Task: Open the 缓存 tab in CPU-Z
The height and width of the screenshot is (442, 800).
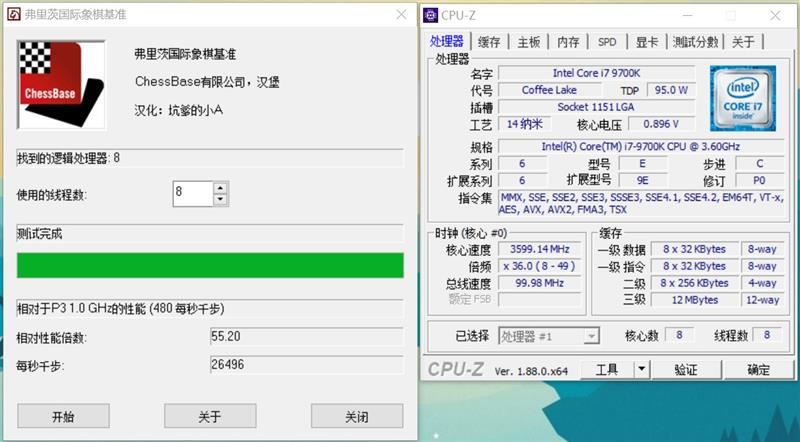Action: click(x=489, y=42)
